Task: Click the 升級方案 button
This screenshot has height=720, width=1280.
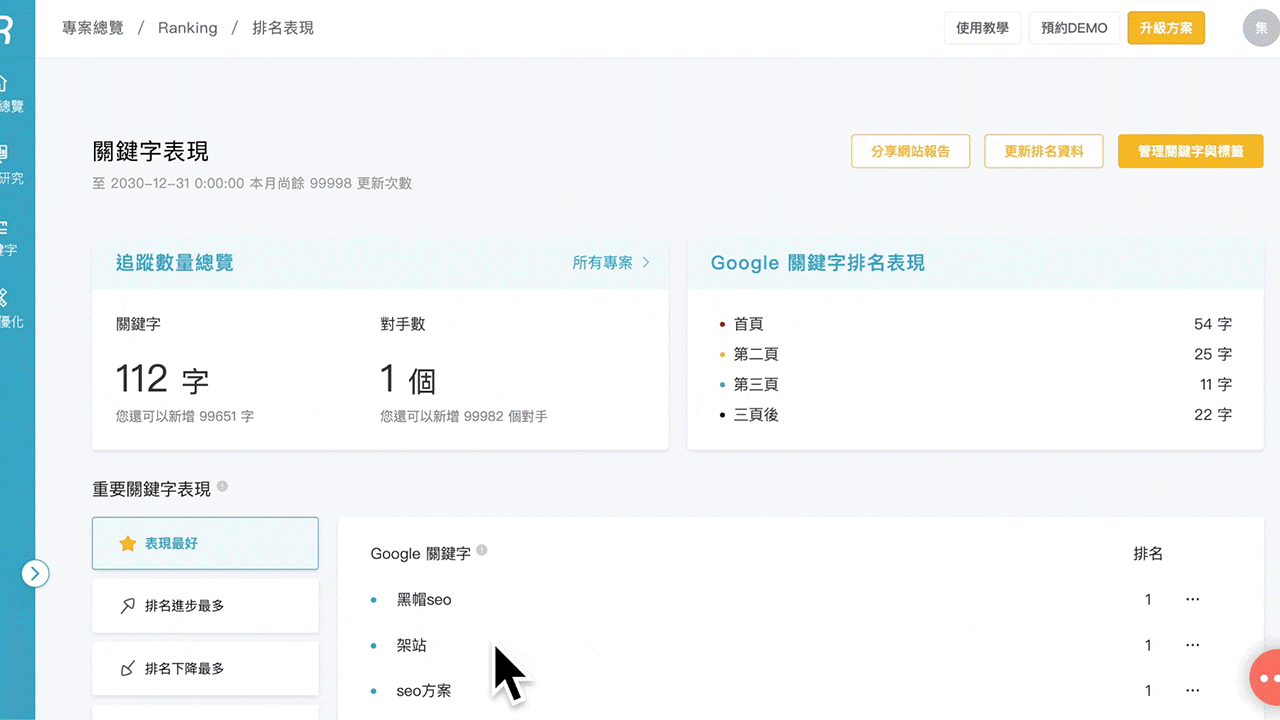Action: pos(1165,28)
